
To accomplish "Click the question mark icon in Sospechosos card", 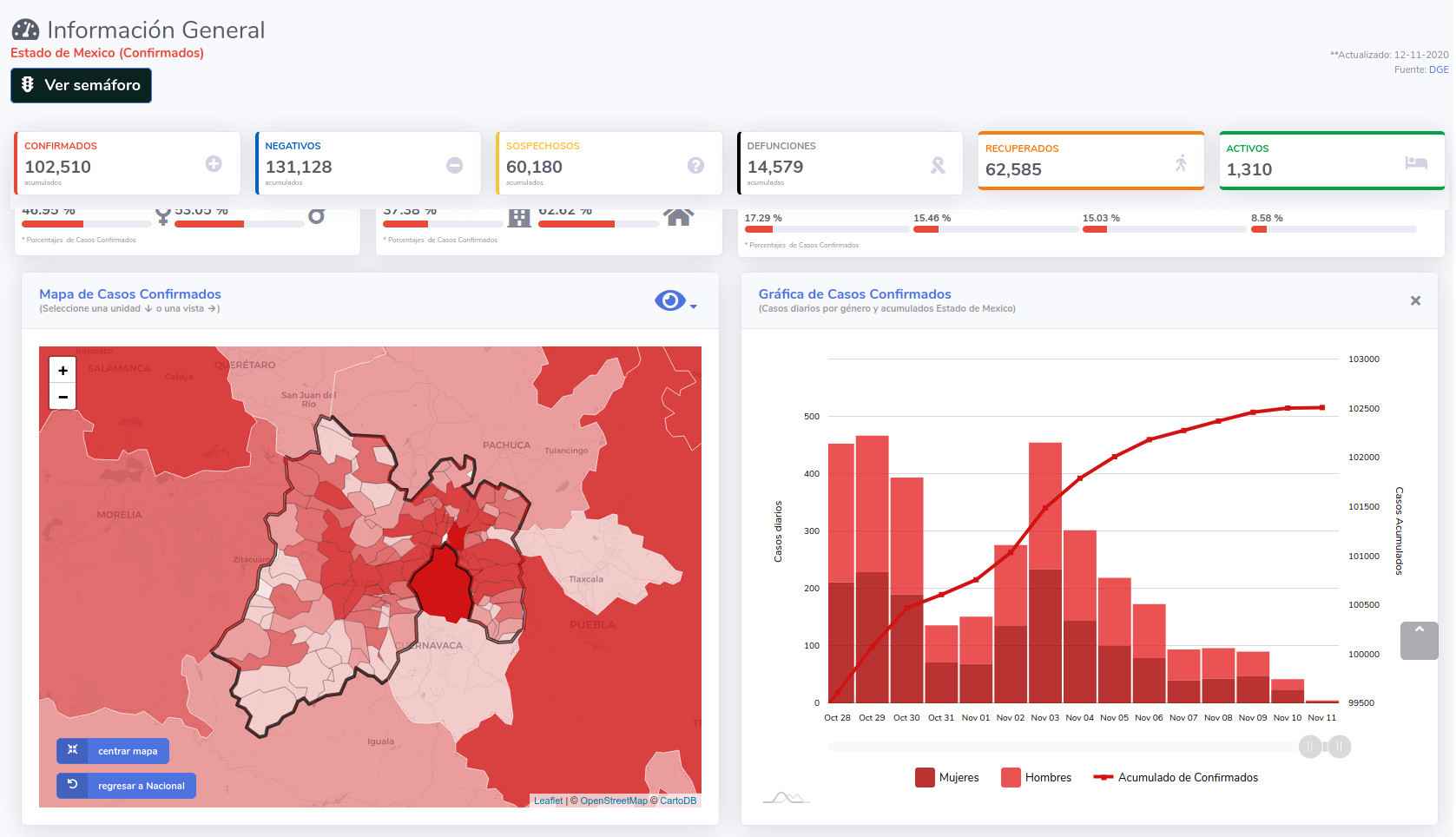I will (695, 165).
